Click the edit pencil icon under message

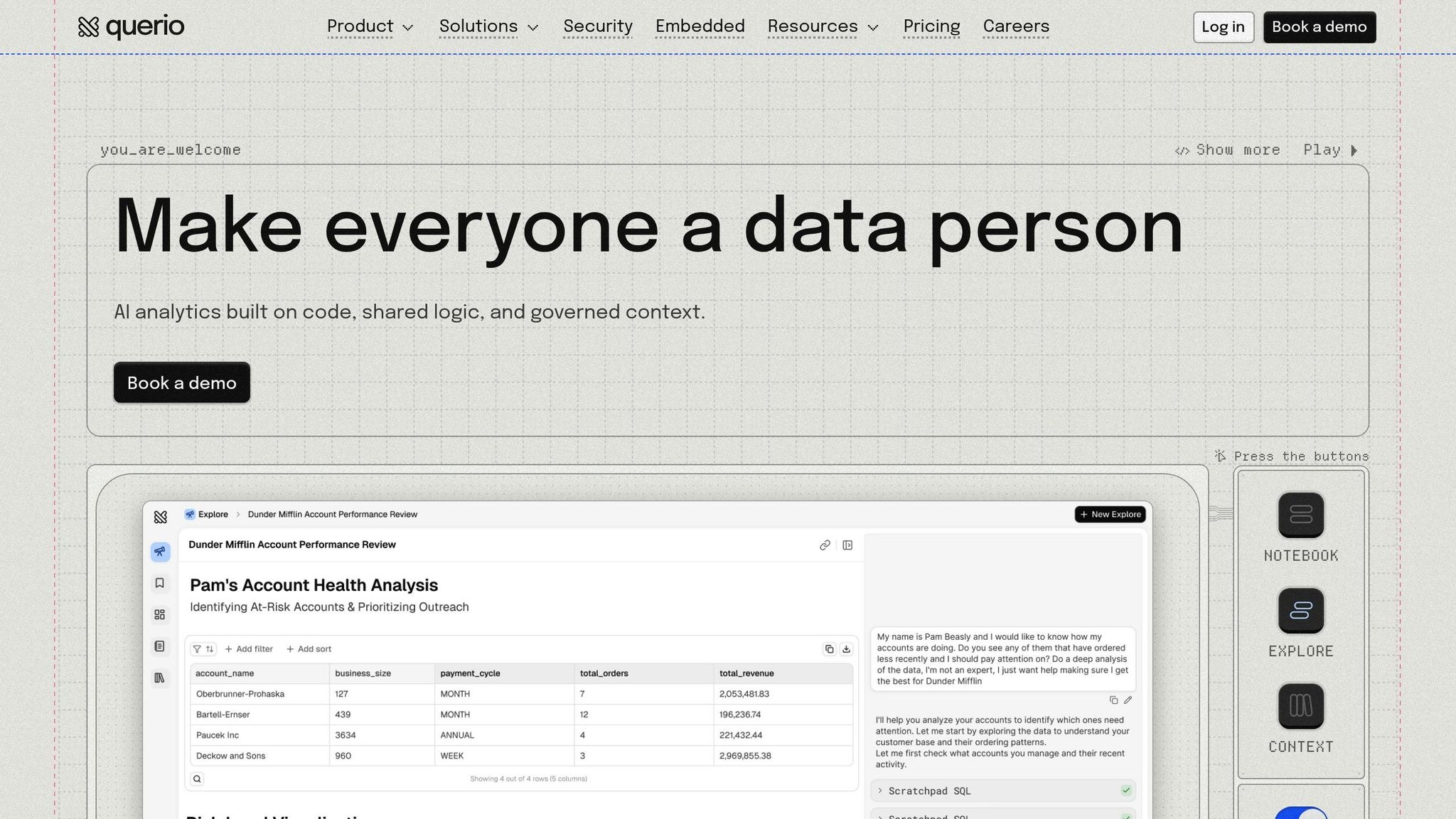tap(1128, 700)
